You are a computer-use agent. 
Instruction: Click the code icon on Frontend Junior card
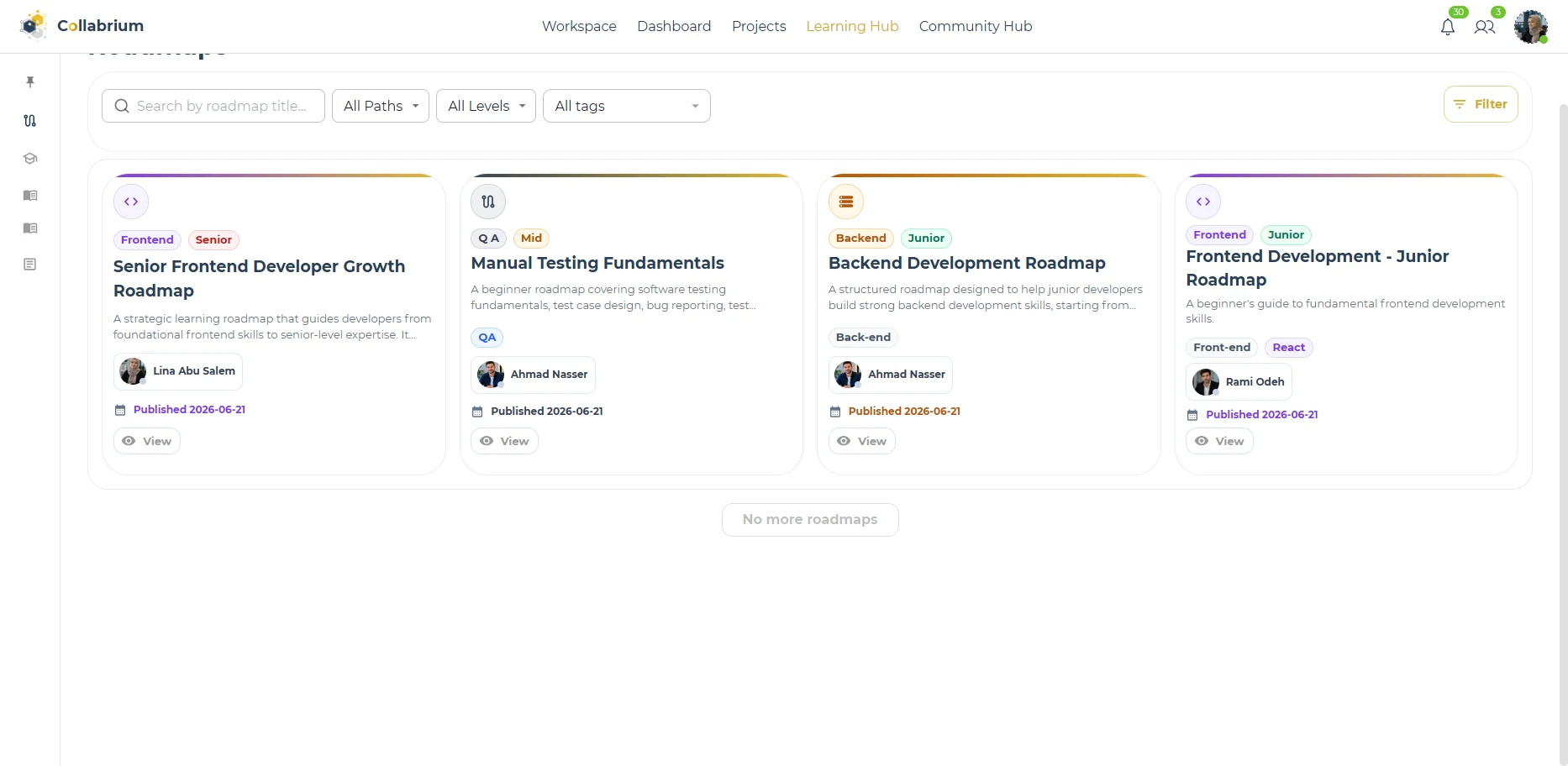[1203, 202]
